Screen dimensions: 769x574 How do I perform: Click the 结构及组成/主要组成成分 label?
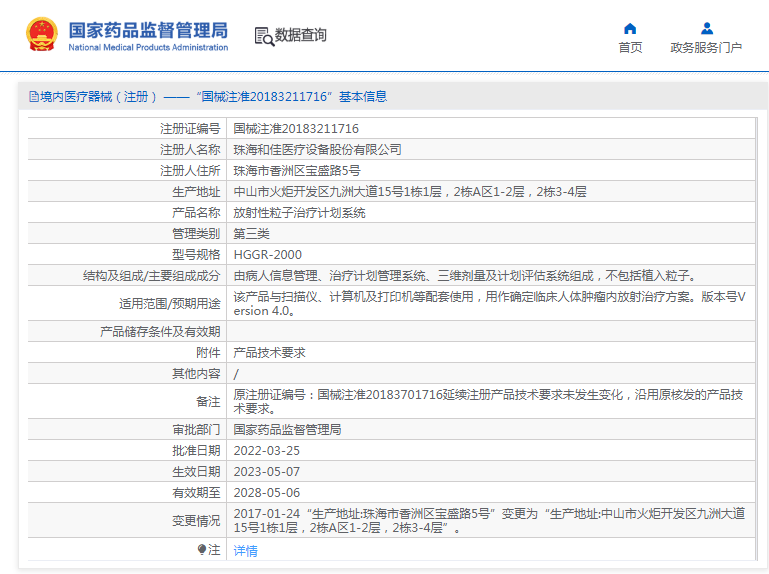click(152, 276)
